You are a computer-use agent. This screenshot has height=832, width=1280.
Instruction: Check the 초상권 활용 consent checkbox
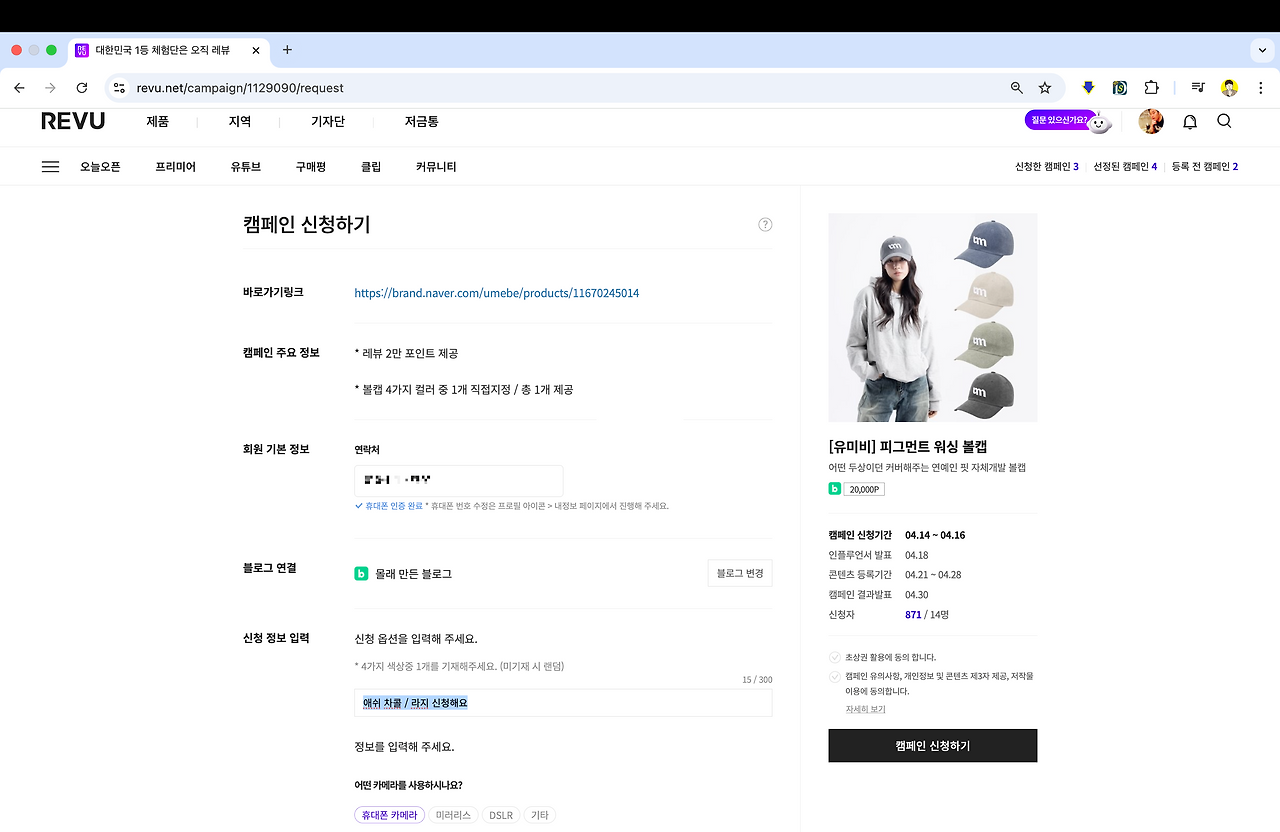coord(833,657)
